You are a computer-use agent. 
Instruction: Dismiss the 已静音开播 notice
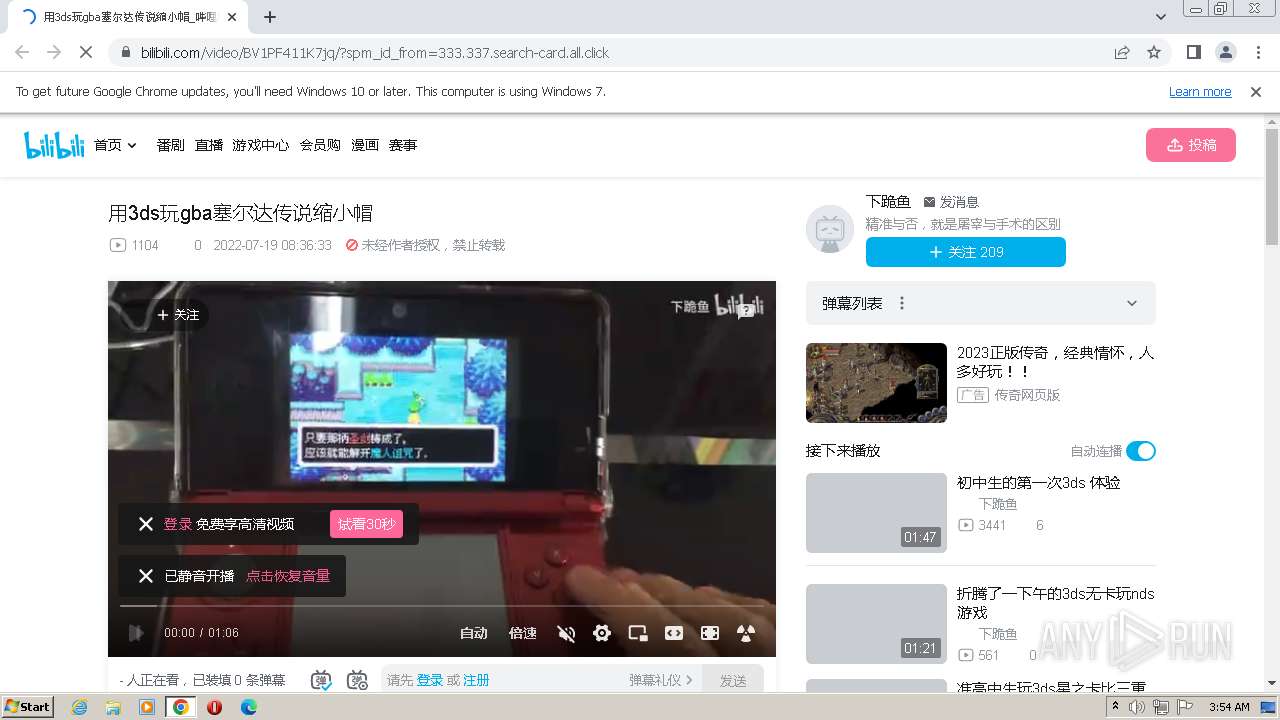pyautogui.click(x=146, y=576)
